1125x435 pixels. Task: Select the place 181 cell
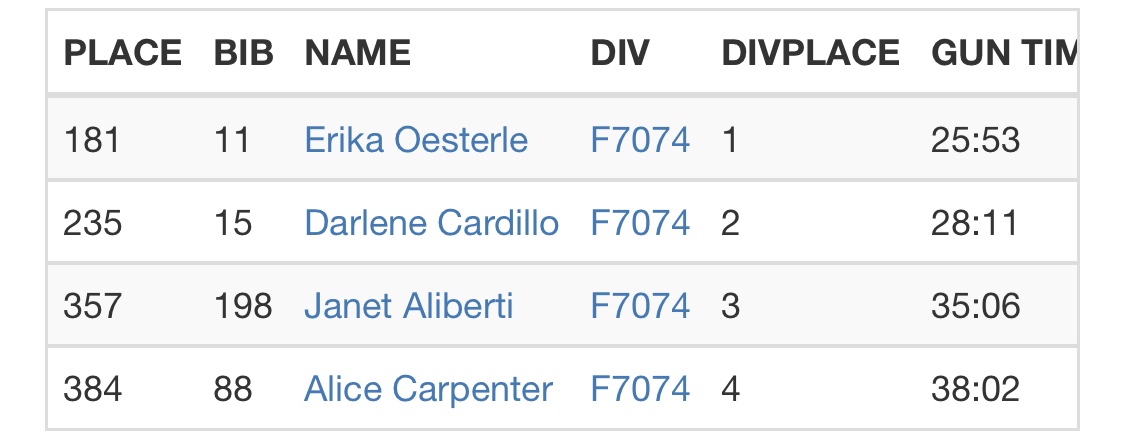pos(92,139)
